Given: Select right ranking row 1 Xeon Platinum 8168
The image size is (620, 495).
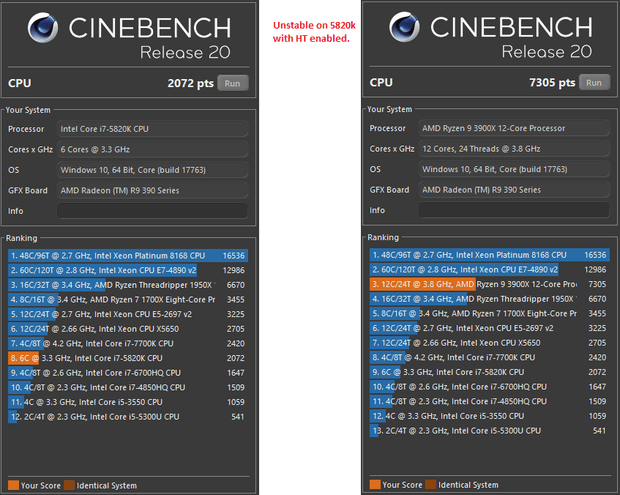Looking at the screenshot, I should pos(490,255).
